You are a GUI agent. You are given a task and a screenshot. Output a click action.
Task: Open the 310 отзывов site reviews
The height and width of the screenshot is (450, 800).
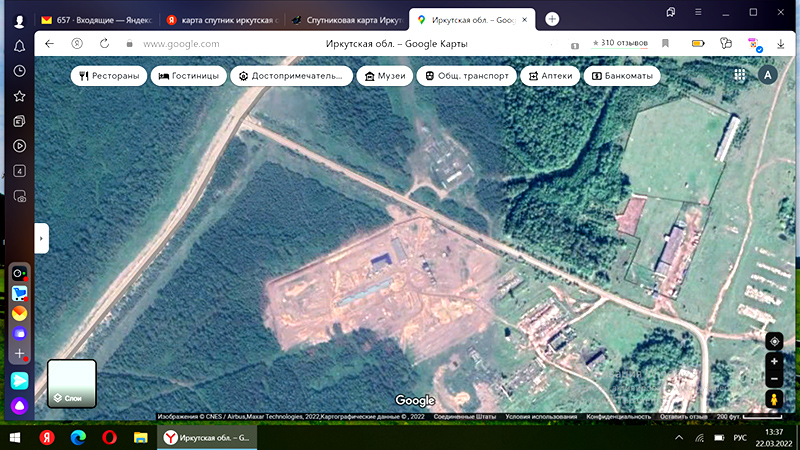(620, 43)
